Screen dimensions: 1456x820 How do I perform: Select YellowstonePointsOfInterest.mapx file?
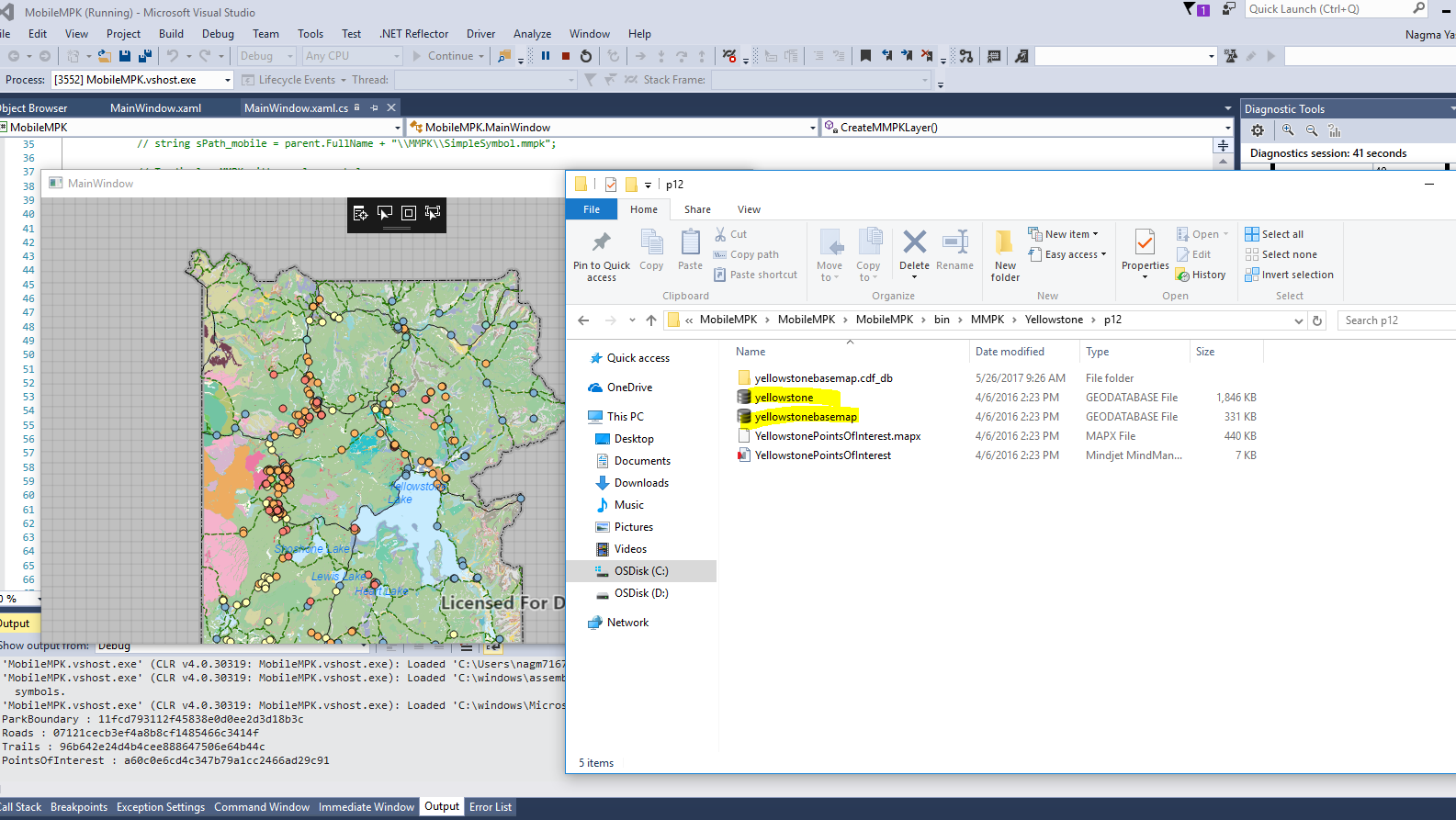click(x=838, y=436)
